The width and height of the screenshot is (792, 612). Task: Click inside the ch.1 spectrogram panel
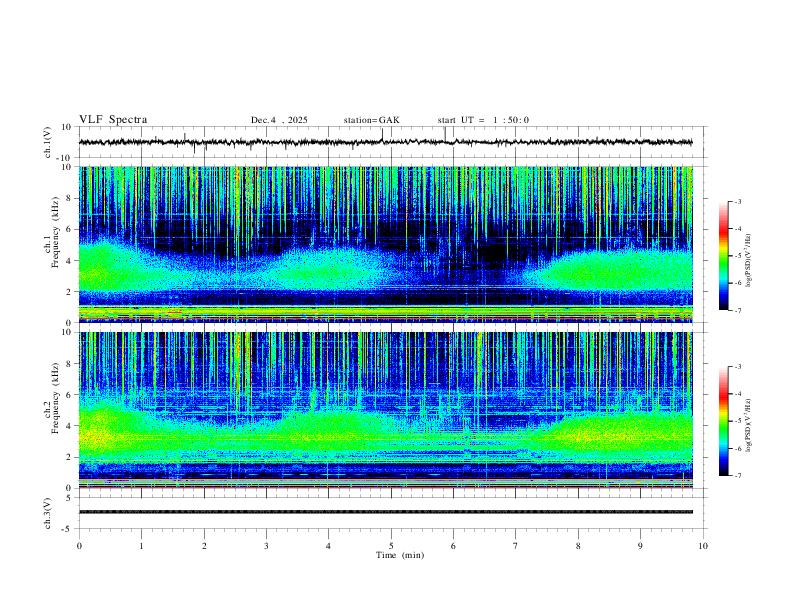point(385,244)
